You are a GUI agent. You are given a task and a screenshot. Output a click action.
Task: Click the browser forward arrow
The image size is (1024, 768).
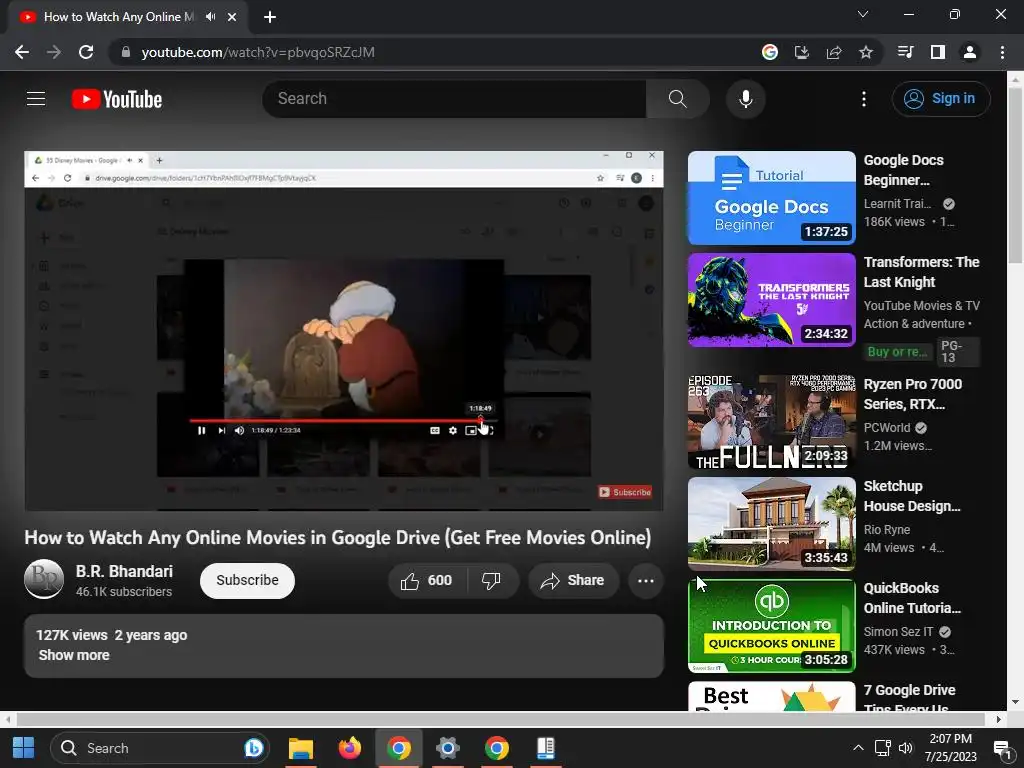[x=54, y=52]
